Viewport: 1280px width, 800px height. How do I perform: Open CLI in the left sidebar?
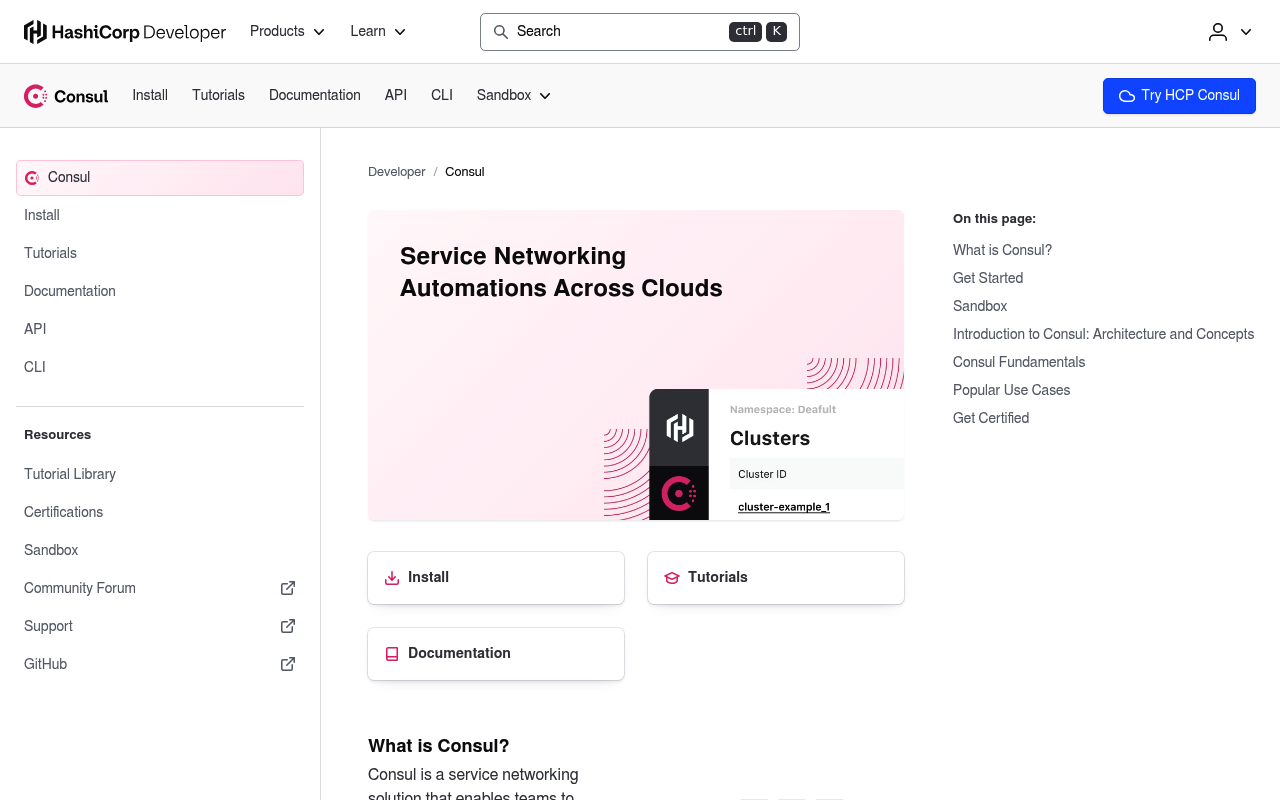160,368
